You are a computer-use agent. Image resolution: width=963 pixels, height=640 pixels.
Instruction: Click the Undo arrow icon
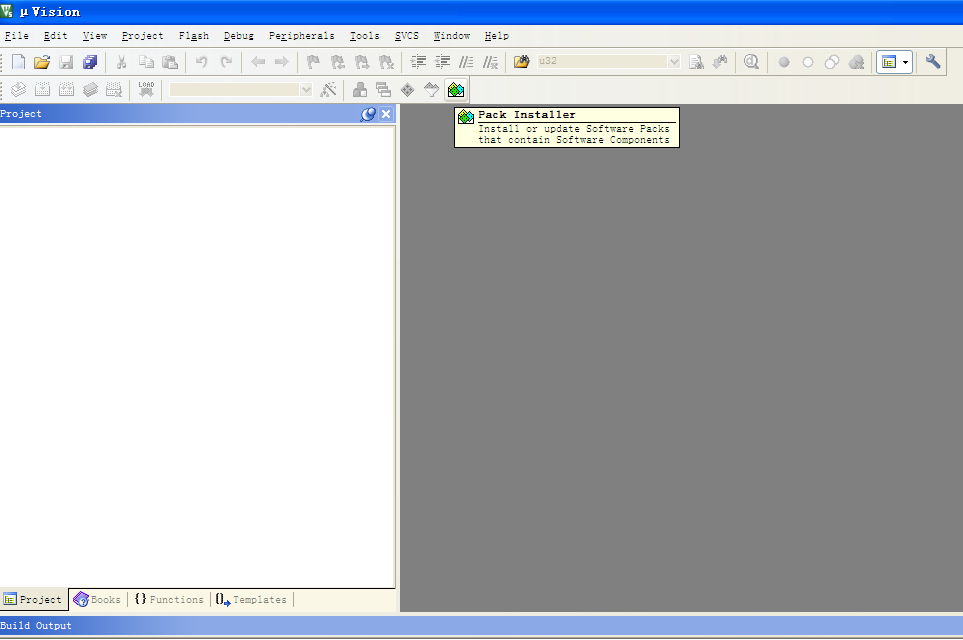coord(201,62)
